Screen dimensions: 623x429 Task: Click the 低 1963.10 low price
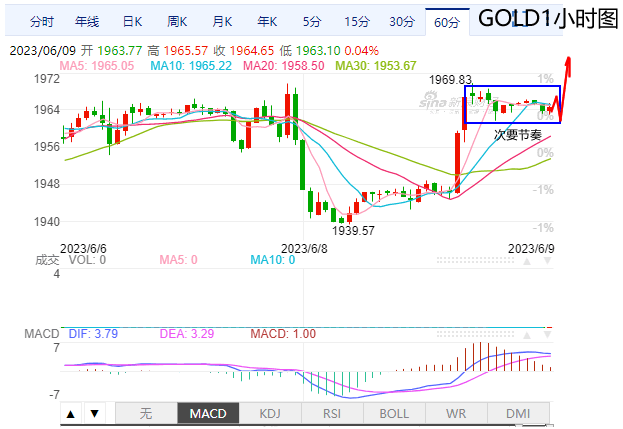[310, 50]
